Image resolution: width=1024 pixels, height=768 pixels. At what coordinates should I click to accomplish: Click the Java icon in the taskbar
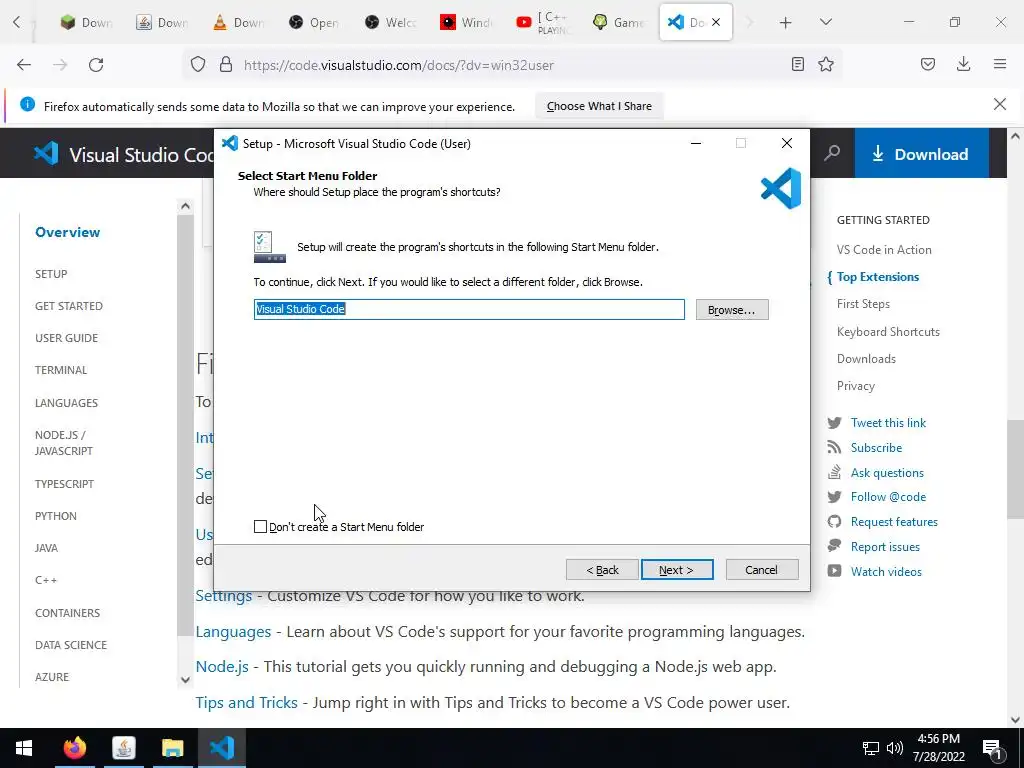point(123,748)
